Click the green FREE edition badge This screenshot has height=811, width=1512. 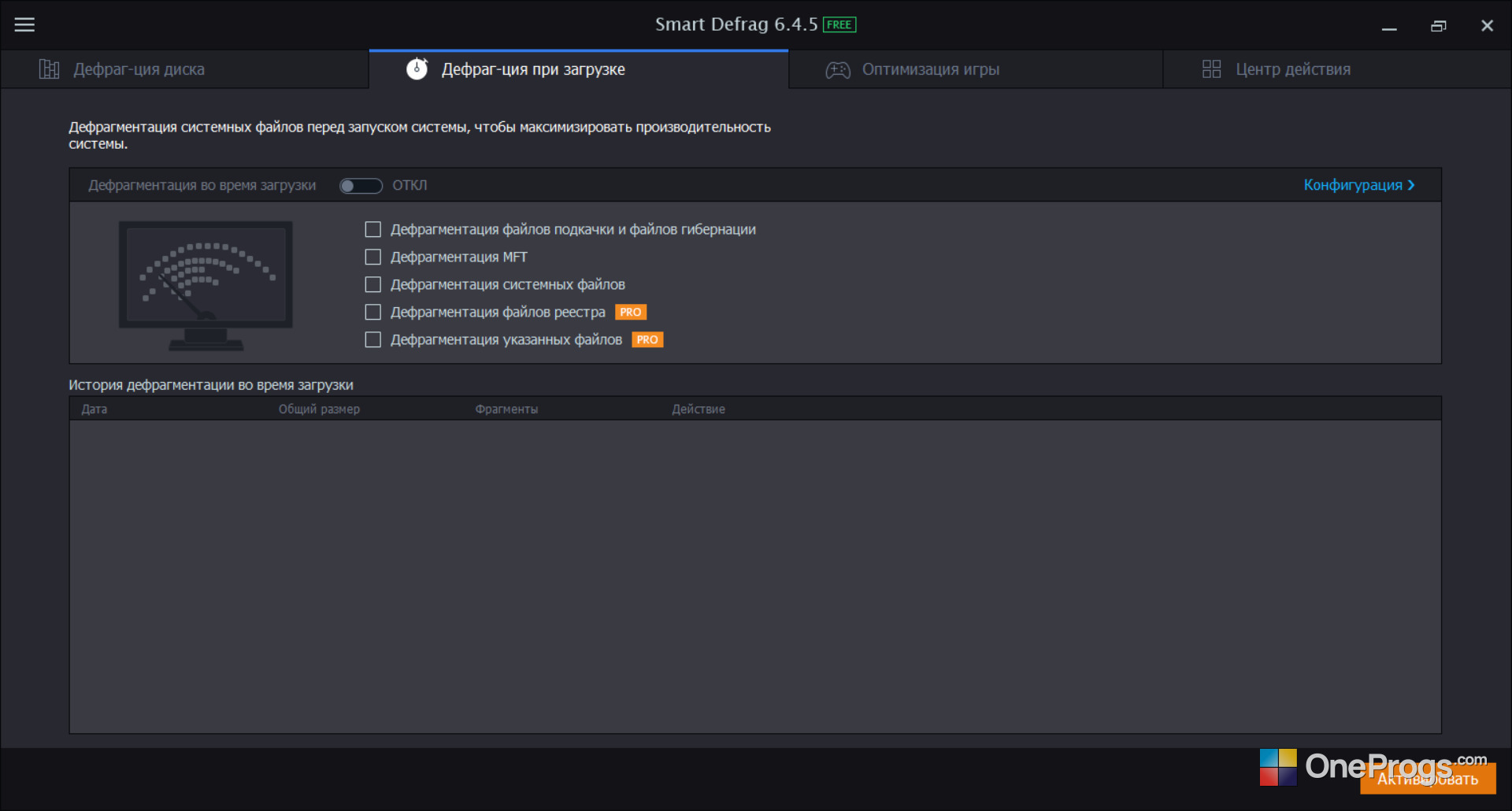pyautogui.click(x=839, y=24)
